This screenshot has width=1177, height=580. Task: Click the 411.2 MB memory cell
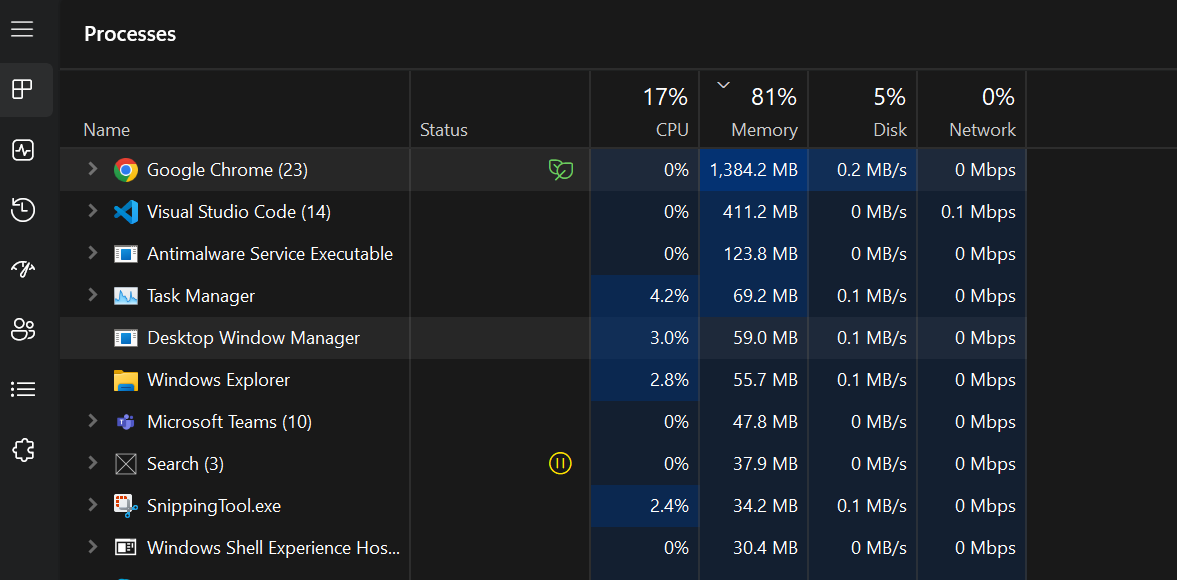click(x=754, y=212)
